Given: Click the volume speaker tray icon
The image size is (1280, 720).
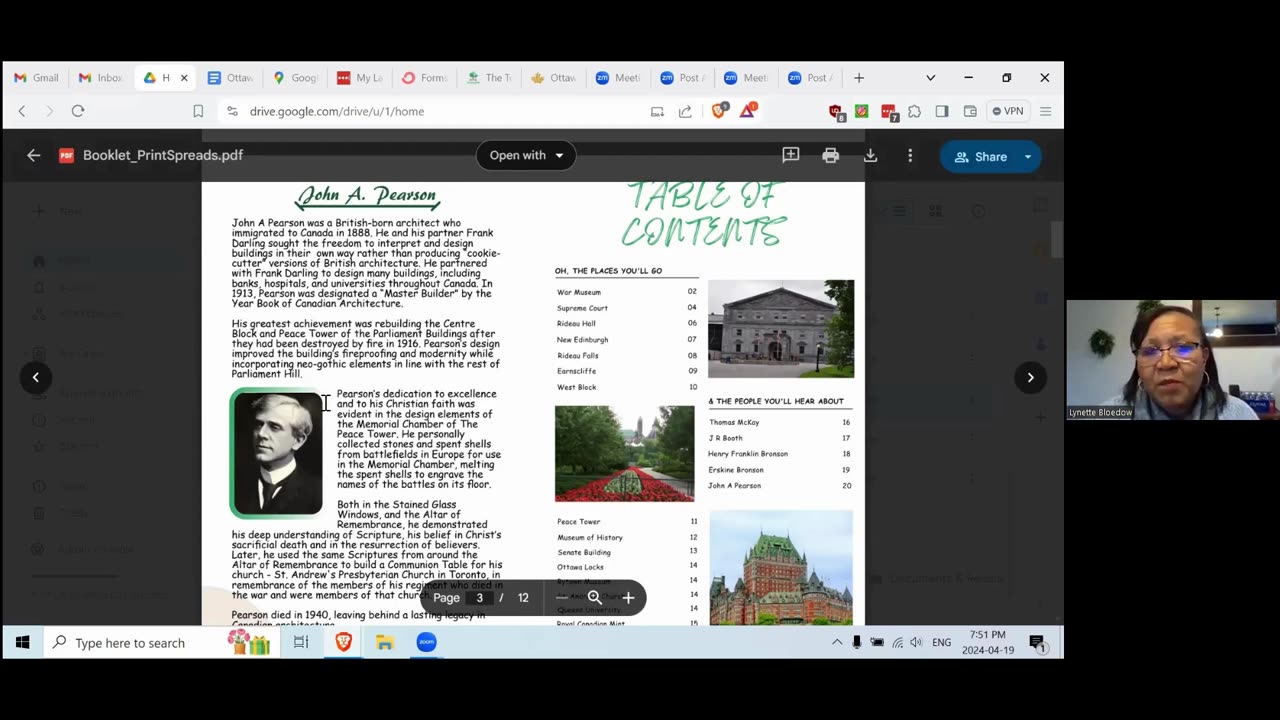Looking at the screenshot, I should click(916, 642).
